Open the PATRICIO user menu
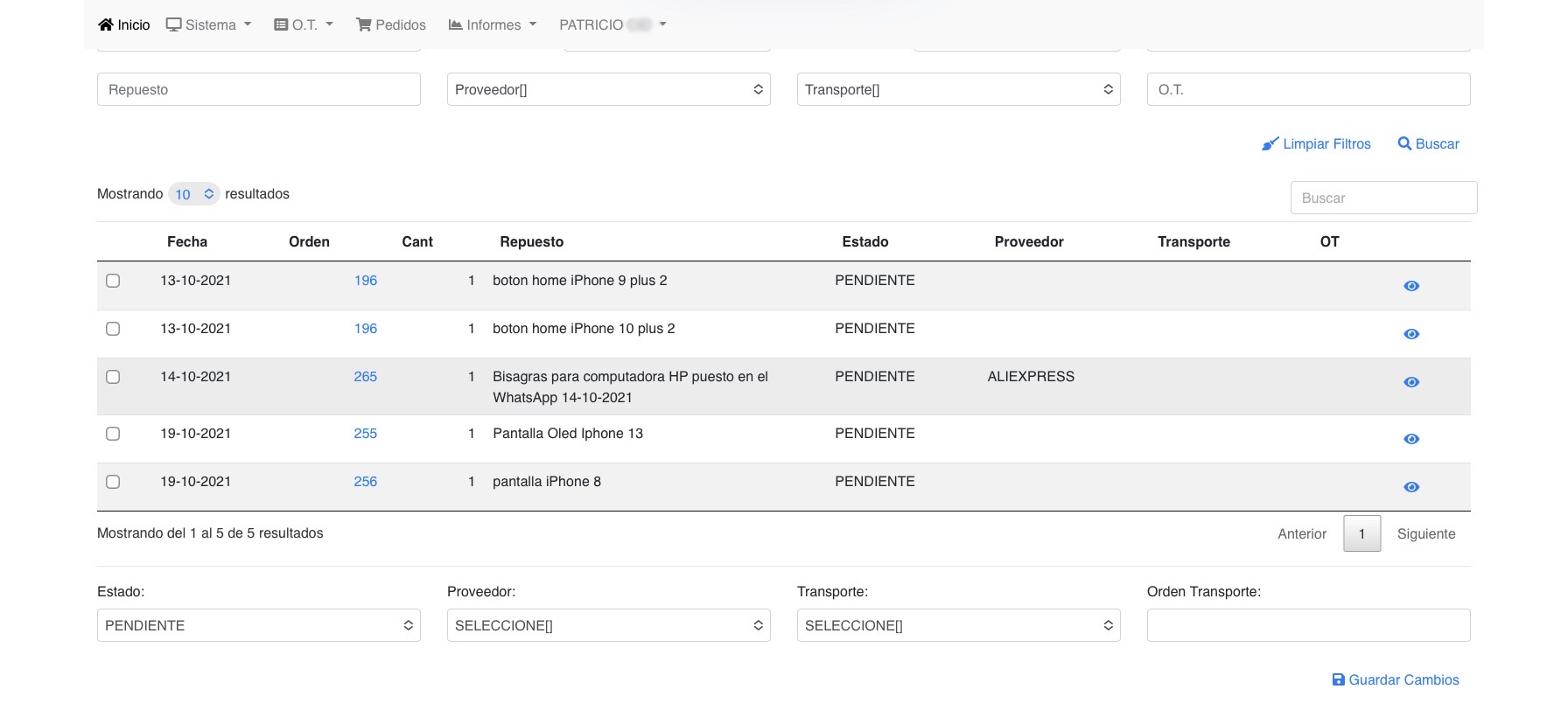Screen dimensions: 1568x724 (x=613, y=24)
